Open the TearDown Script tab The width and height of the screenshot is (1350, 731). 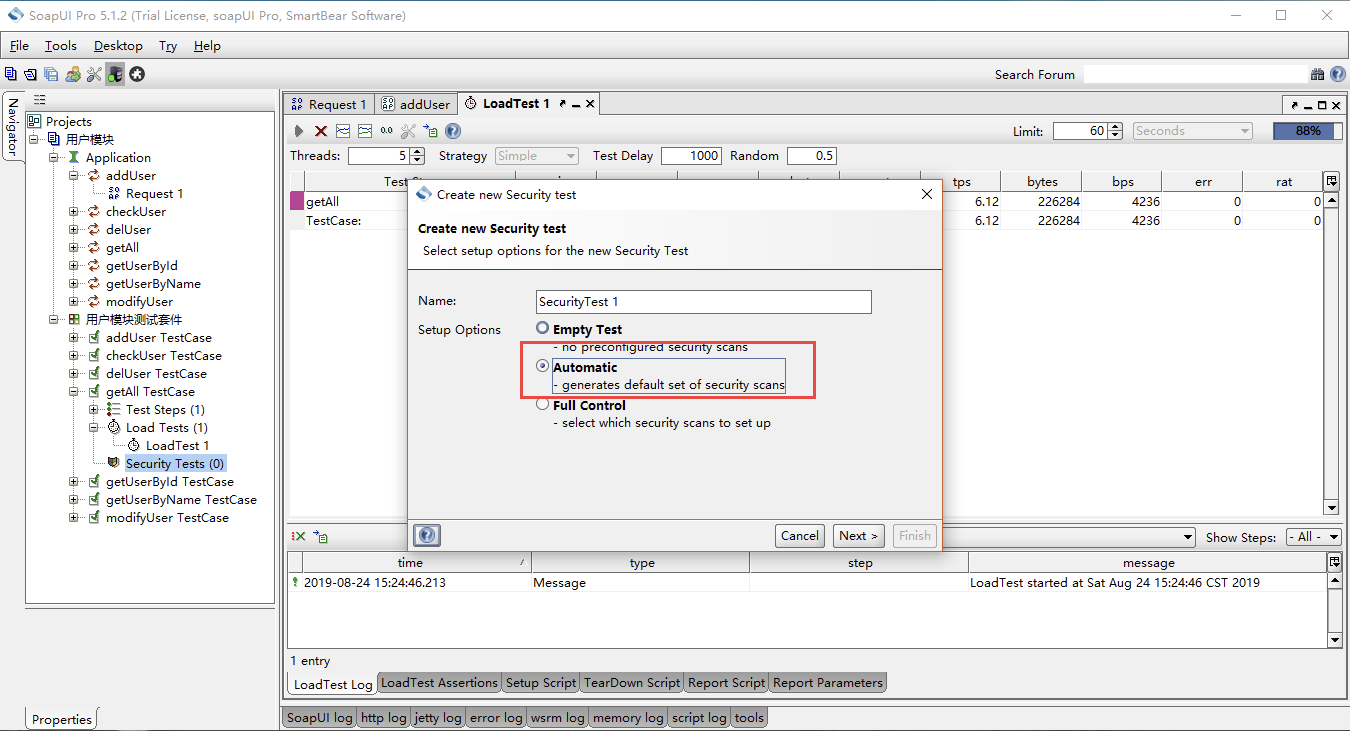click(x=632, y=683)
